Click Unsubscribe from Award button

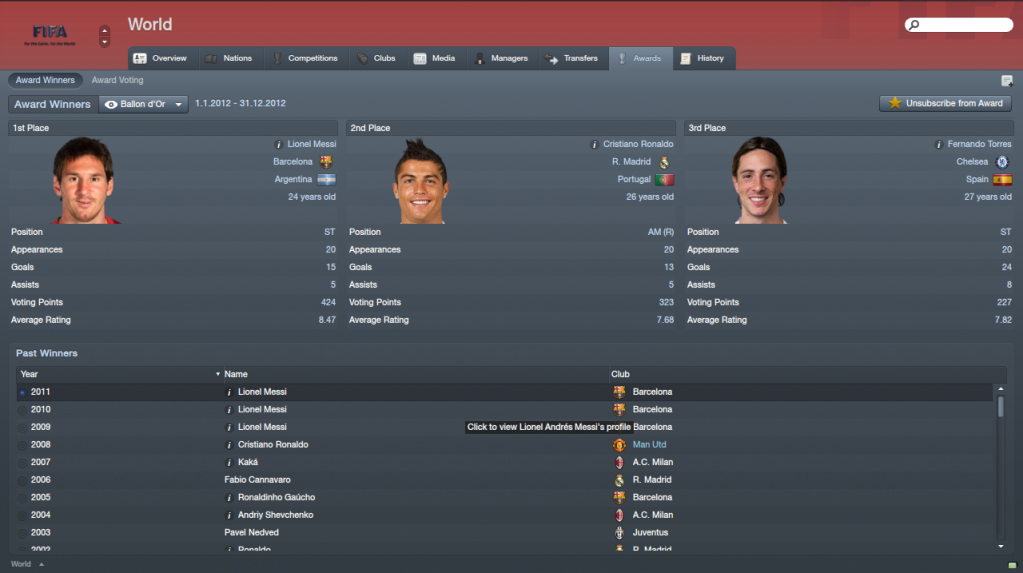coord(945,104)
